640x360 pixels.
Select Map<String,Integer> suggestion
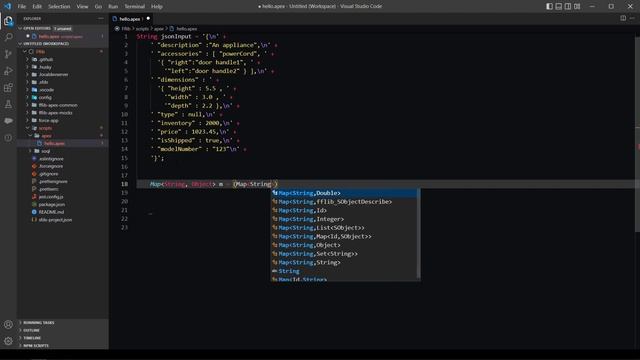[344, 219]
